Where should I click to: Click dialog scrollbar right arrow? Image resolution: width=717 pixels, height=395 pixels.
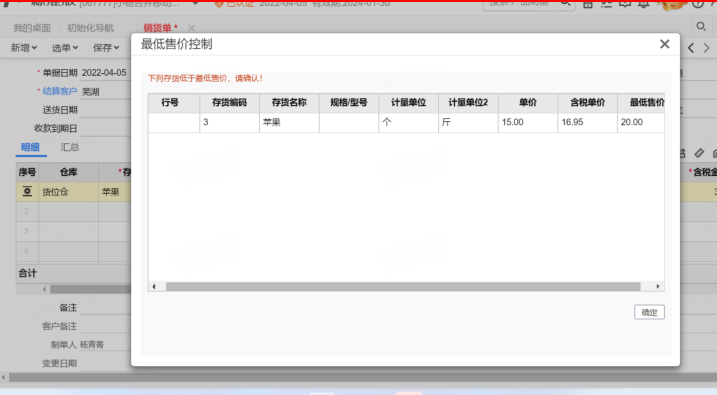(x=658, y=287)
